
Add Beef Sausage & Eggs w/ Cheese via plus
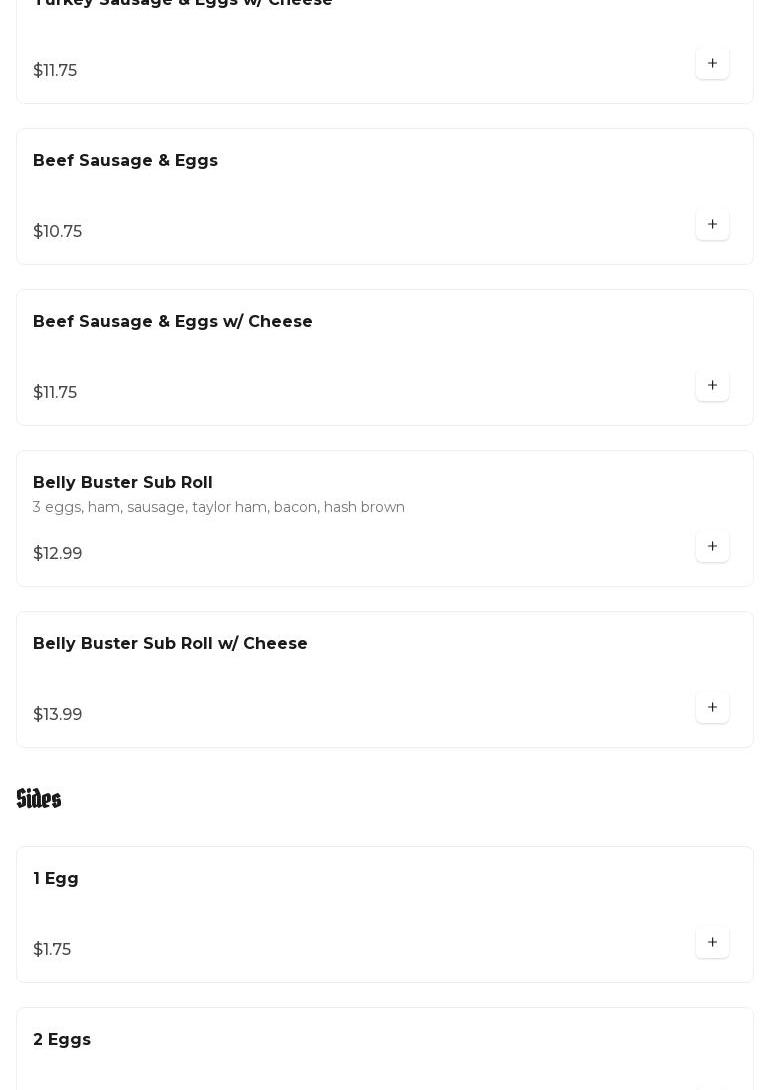coord(712,386)
